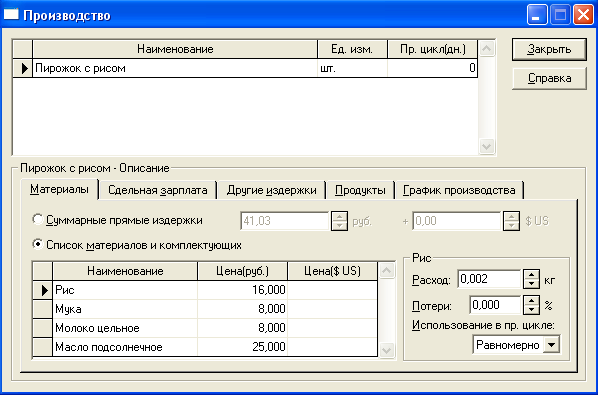The image size is (598, 395).
Task: Click the 16,000 price cell
Action: 242,290
